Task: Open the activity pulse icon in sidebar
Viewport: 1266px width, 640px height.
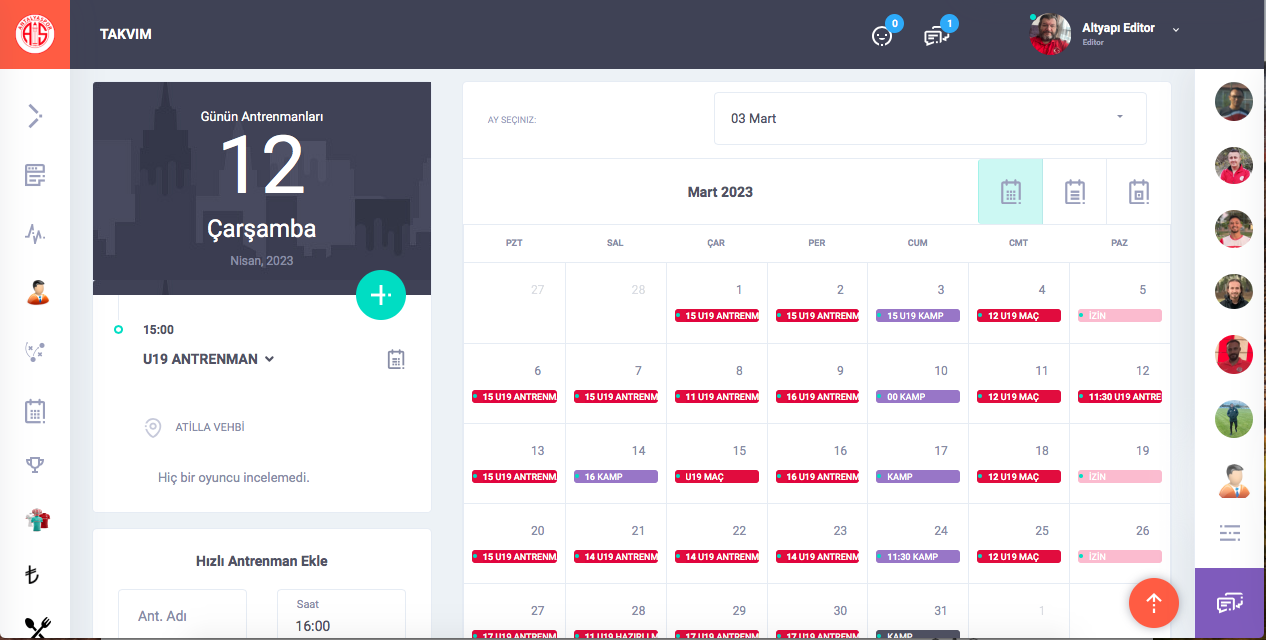Action: 35,234
